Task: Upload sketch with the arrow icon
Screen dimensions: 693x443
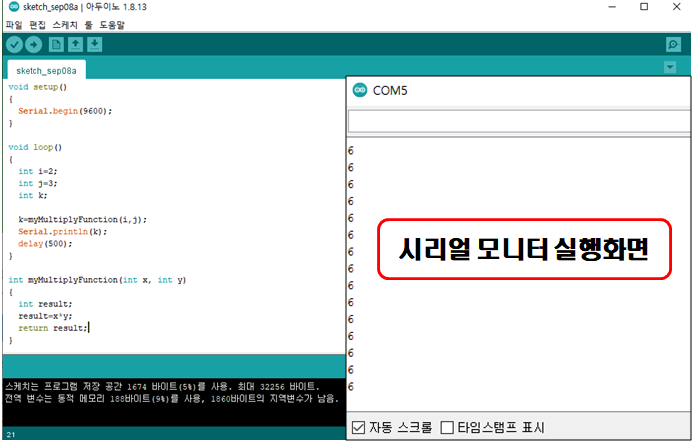Action: click(x=34, y=45)
